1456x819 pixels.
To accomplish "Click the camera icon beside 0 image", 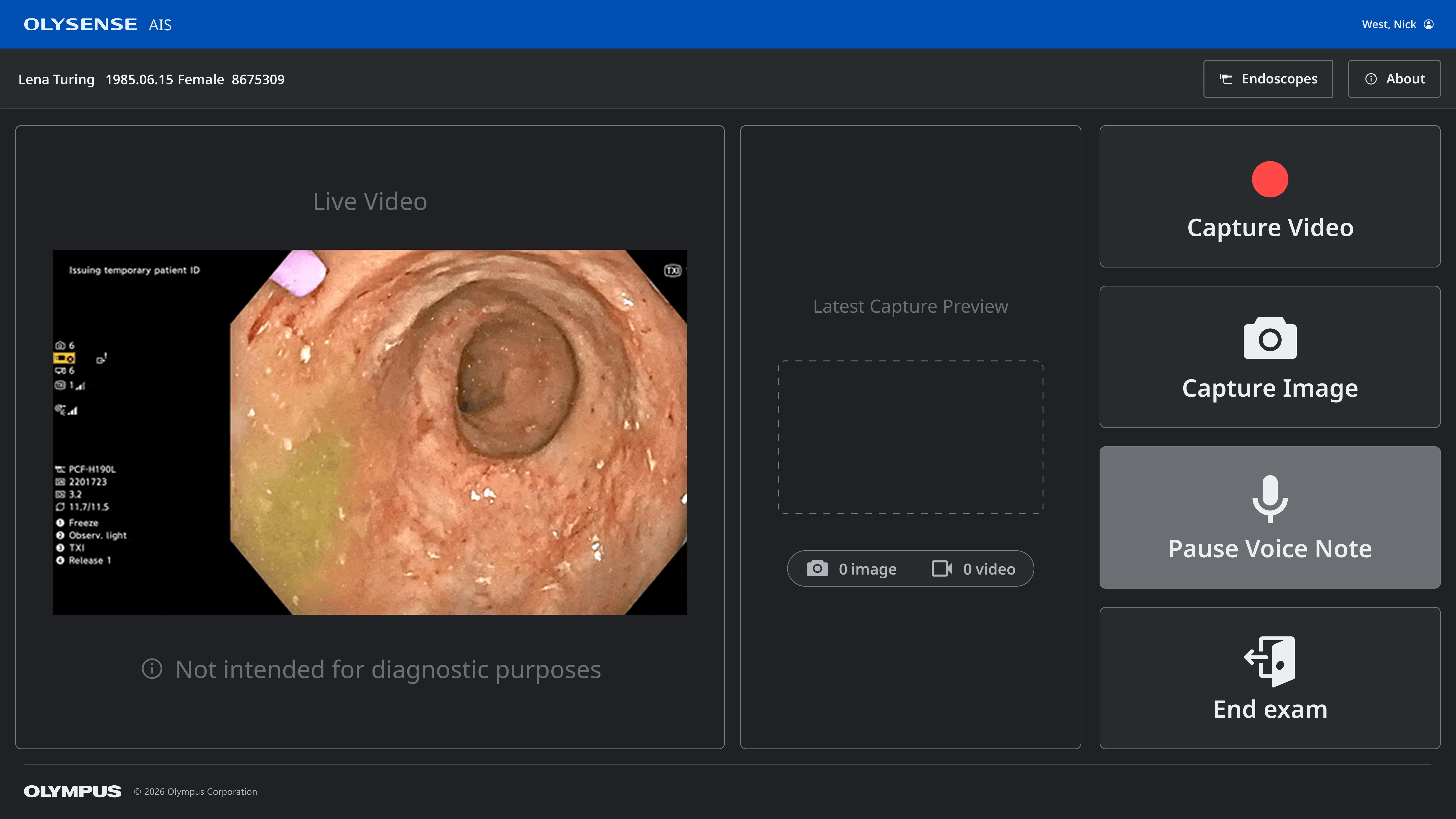I will 817,568.
